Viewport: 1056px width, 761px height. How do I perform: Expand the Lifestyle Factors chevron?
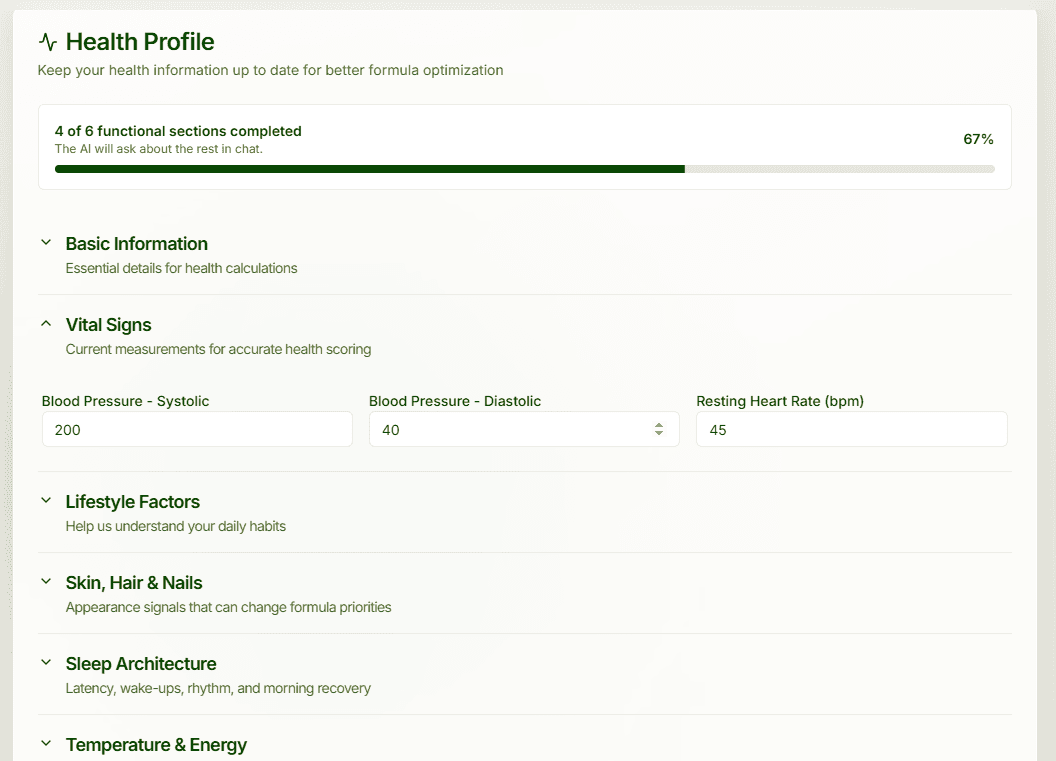(x=46, y=500)
